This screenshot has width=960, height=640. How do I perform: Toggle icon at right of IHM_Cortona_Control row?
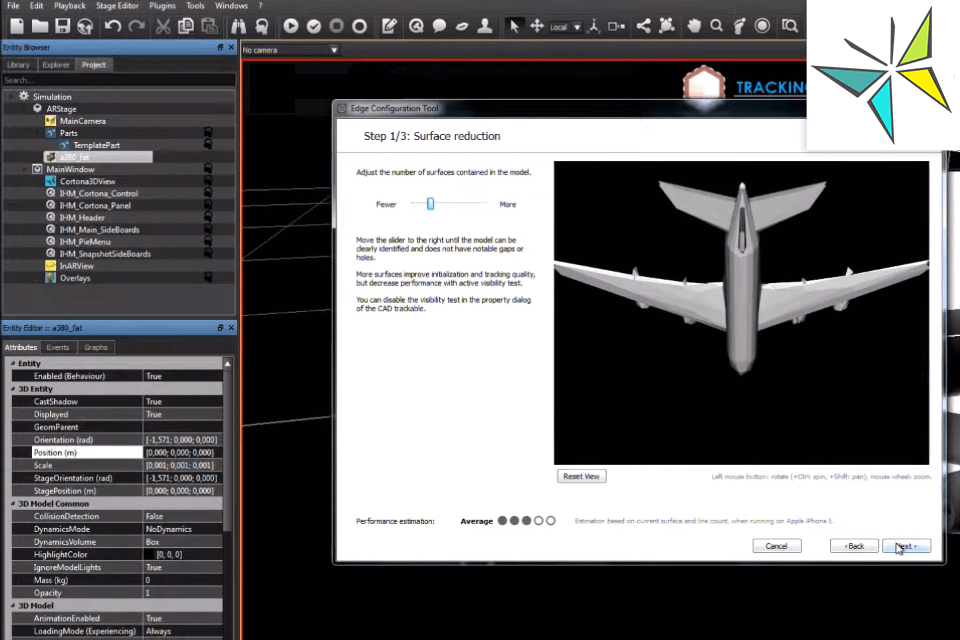point(208,193)
